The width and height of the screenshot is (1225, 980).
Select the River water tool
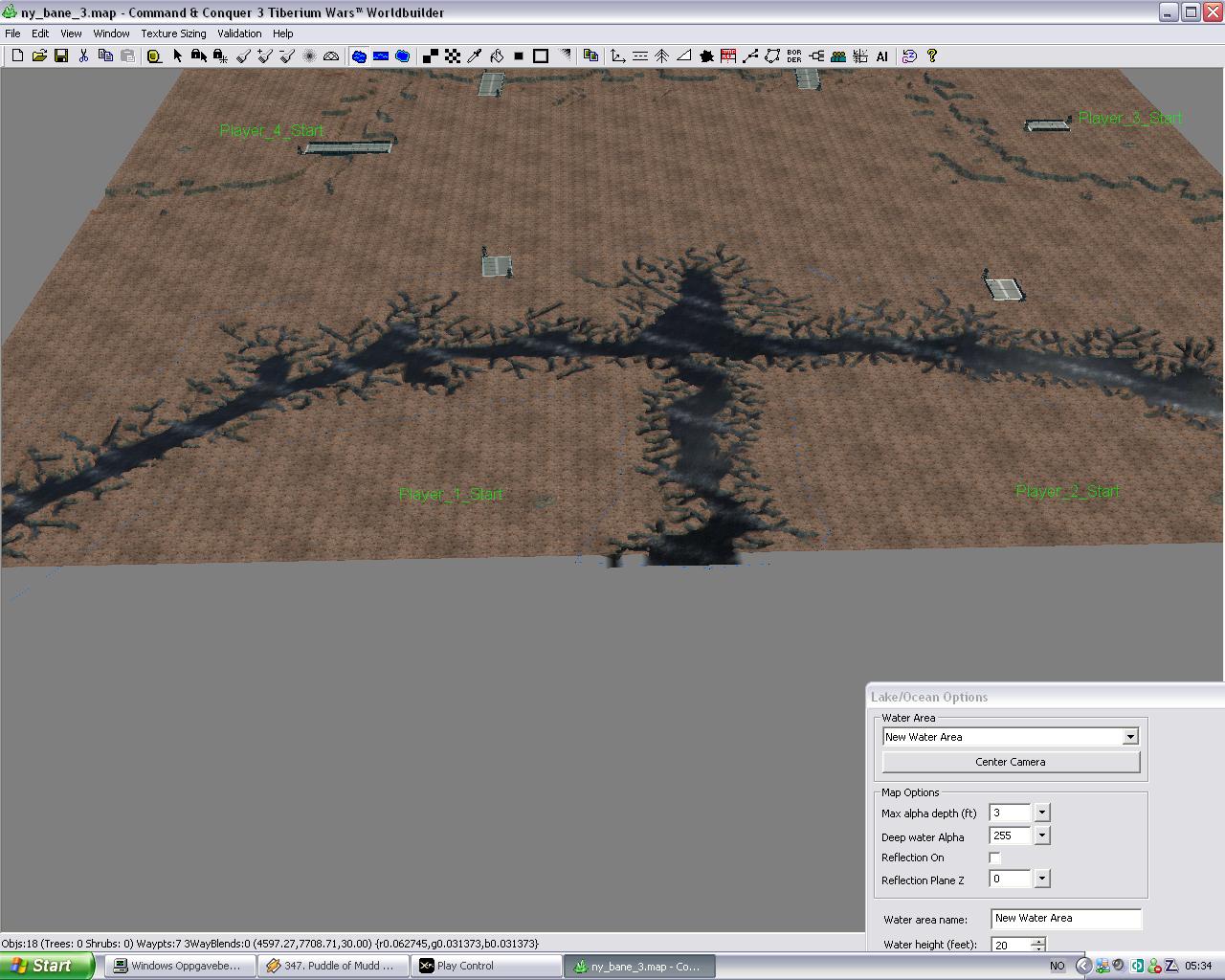[381, 56]
